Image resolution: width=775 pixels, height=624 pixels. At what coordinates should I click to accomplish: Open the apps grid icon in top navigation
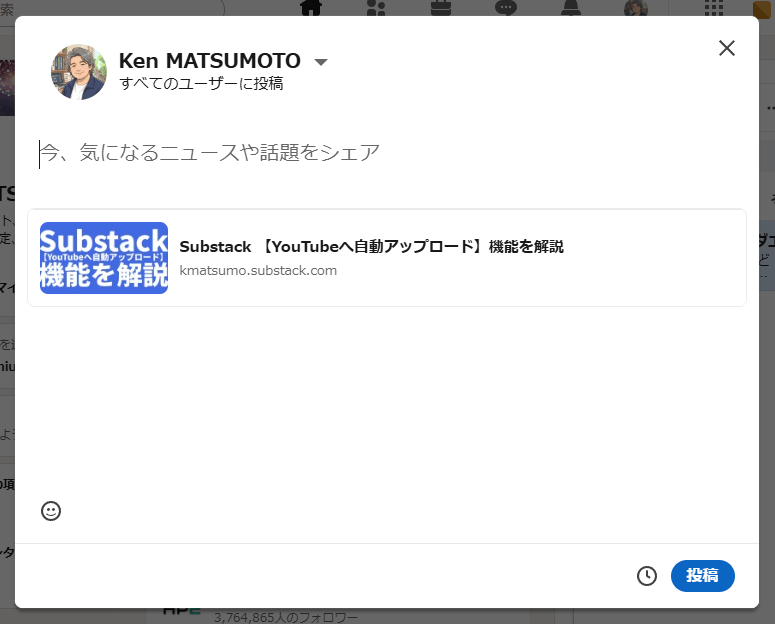714,7
